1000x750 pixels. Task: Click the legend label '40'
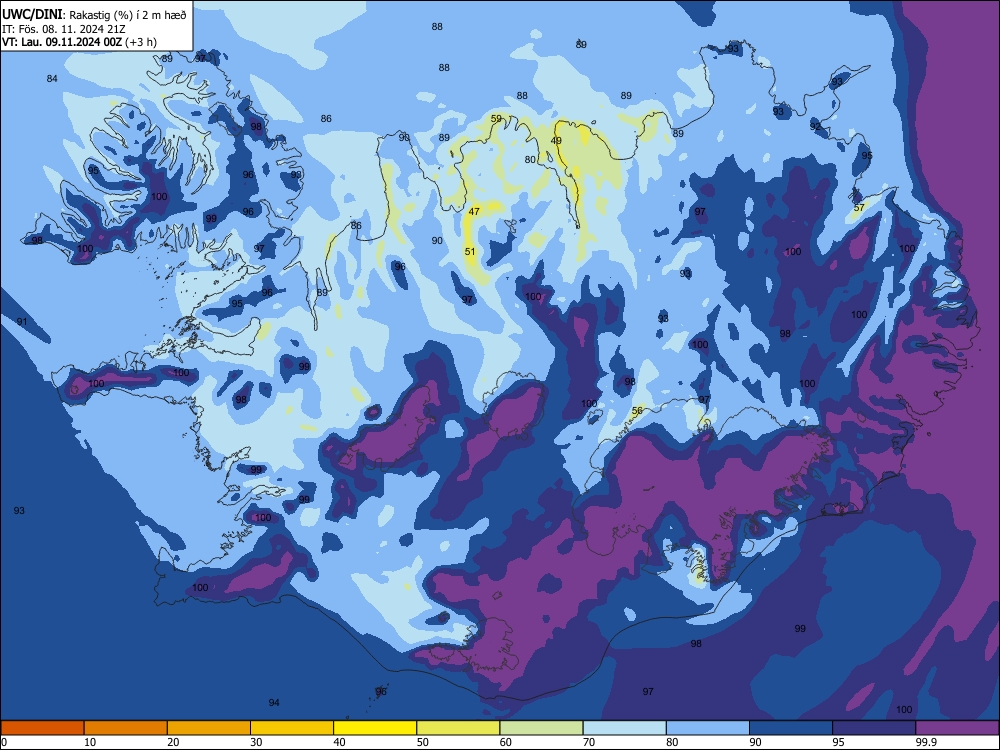(x=339, y=742)
